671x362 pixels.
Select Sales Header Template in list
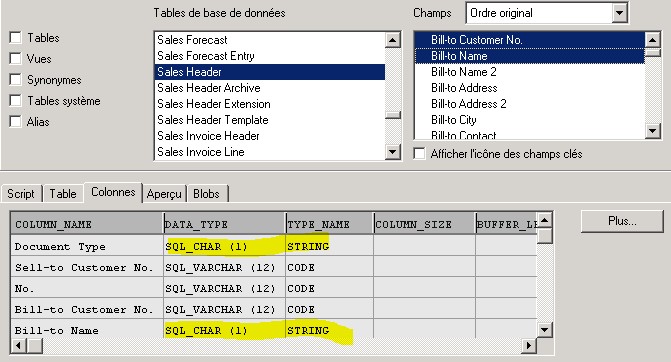click(x=270, y=120)
